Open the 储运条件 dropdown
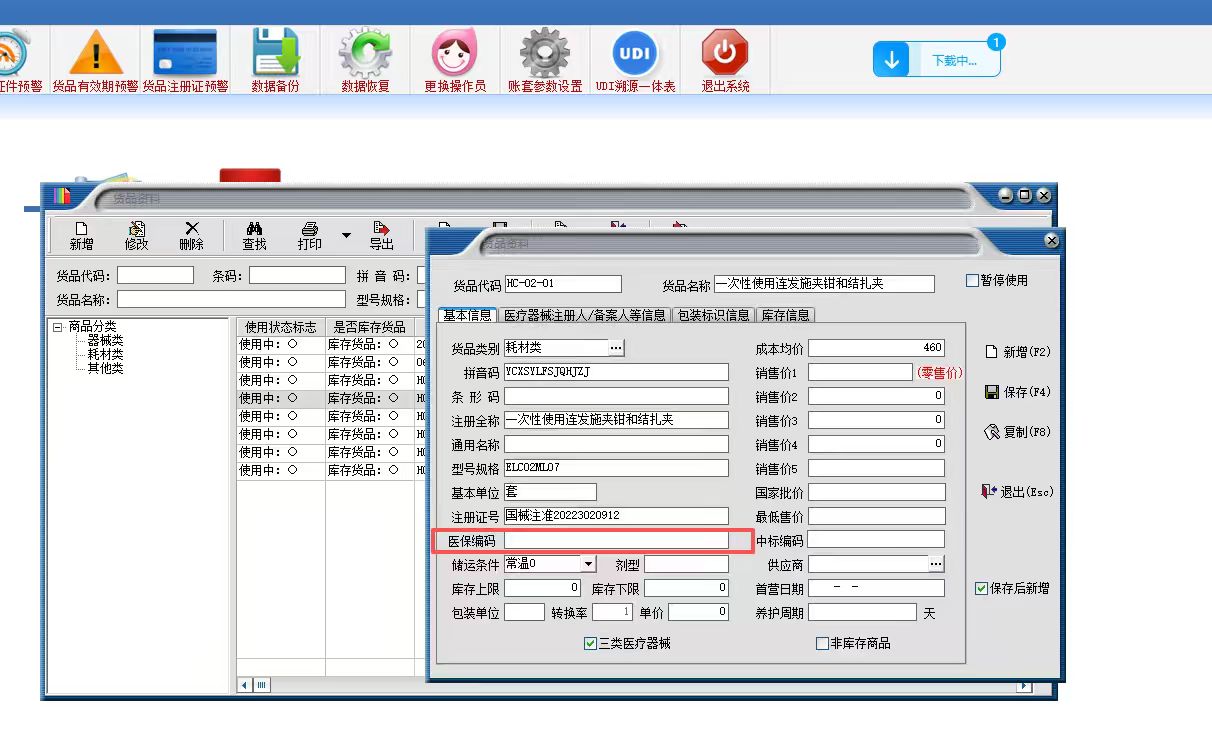The image size is (1212, 752). click(x=588, y=564)
